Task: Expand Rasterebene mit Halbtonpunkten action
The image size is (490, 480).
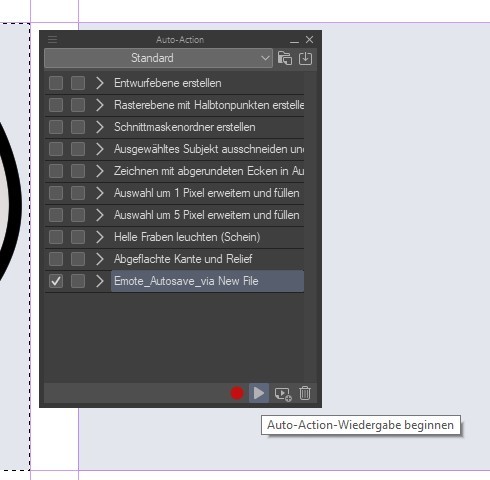Action: click(99, 105)
